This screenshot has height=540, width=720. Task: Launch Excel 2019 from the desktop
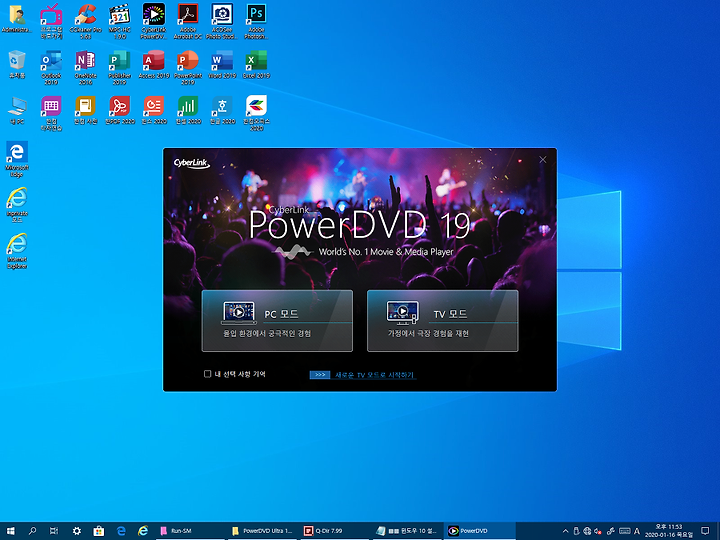[256, 65]
